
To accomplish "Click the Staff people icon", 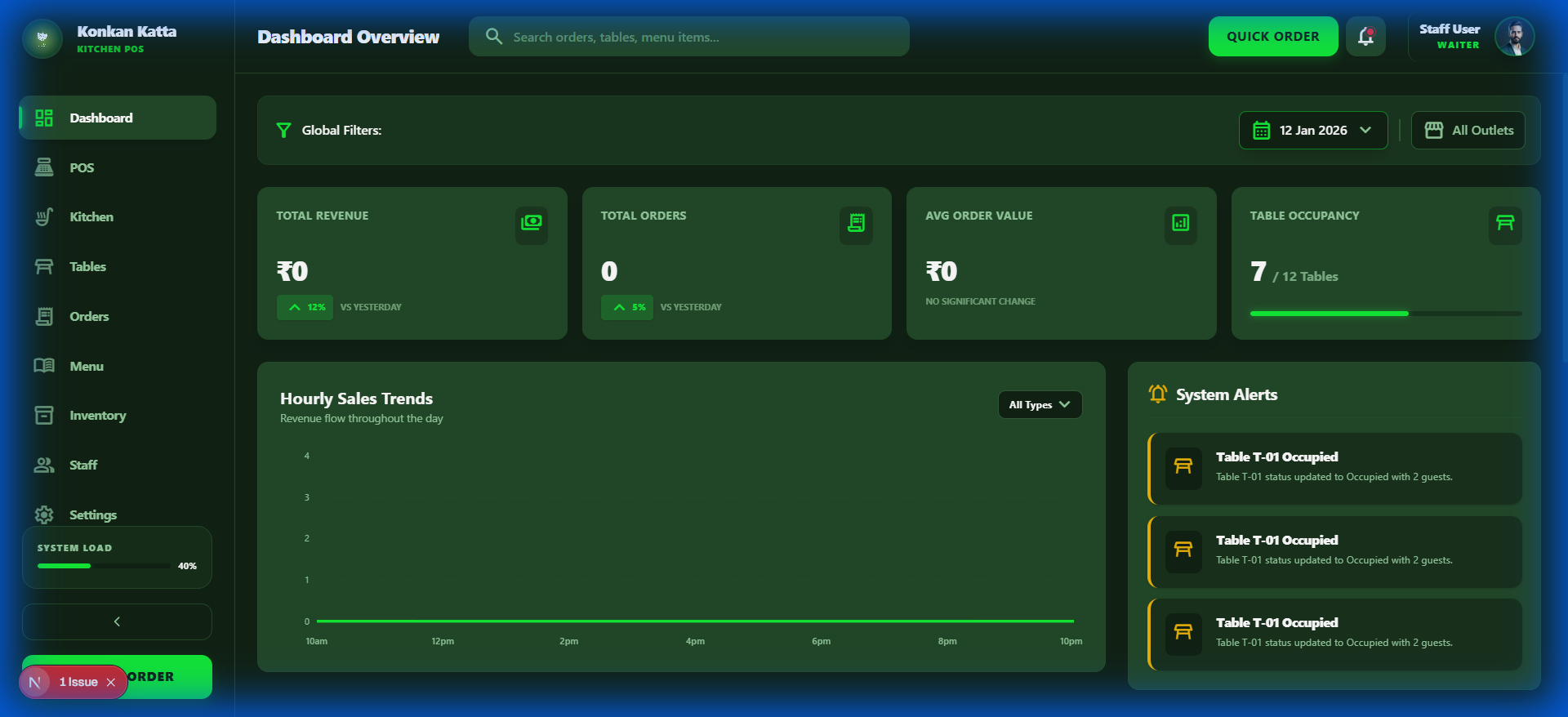I will click(x=44, y=465).
